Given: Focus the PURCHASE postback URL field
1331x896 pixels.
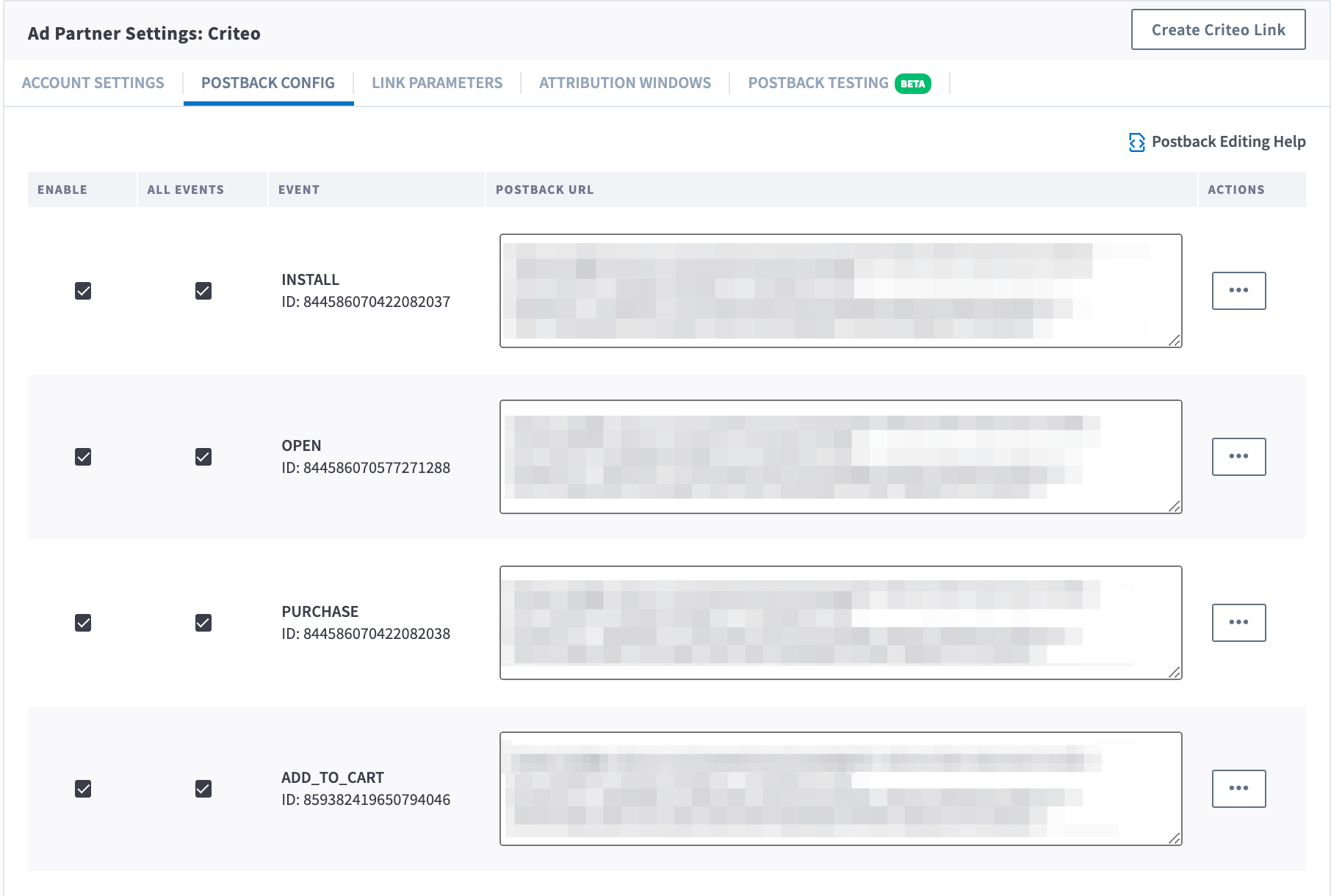Looking at the screenshot, I should point(840,623).
